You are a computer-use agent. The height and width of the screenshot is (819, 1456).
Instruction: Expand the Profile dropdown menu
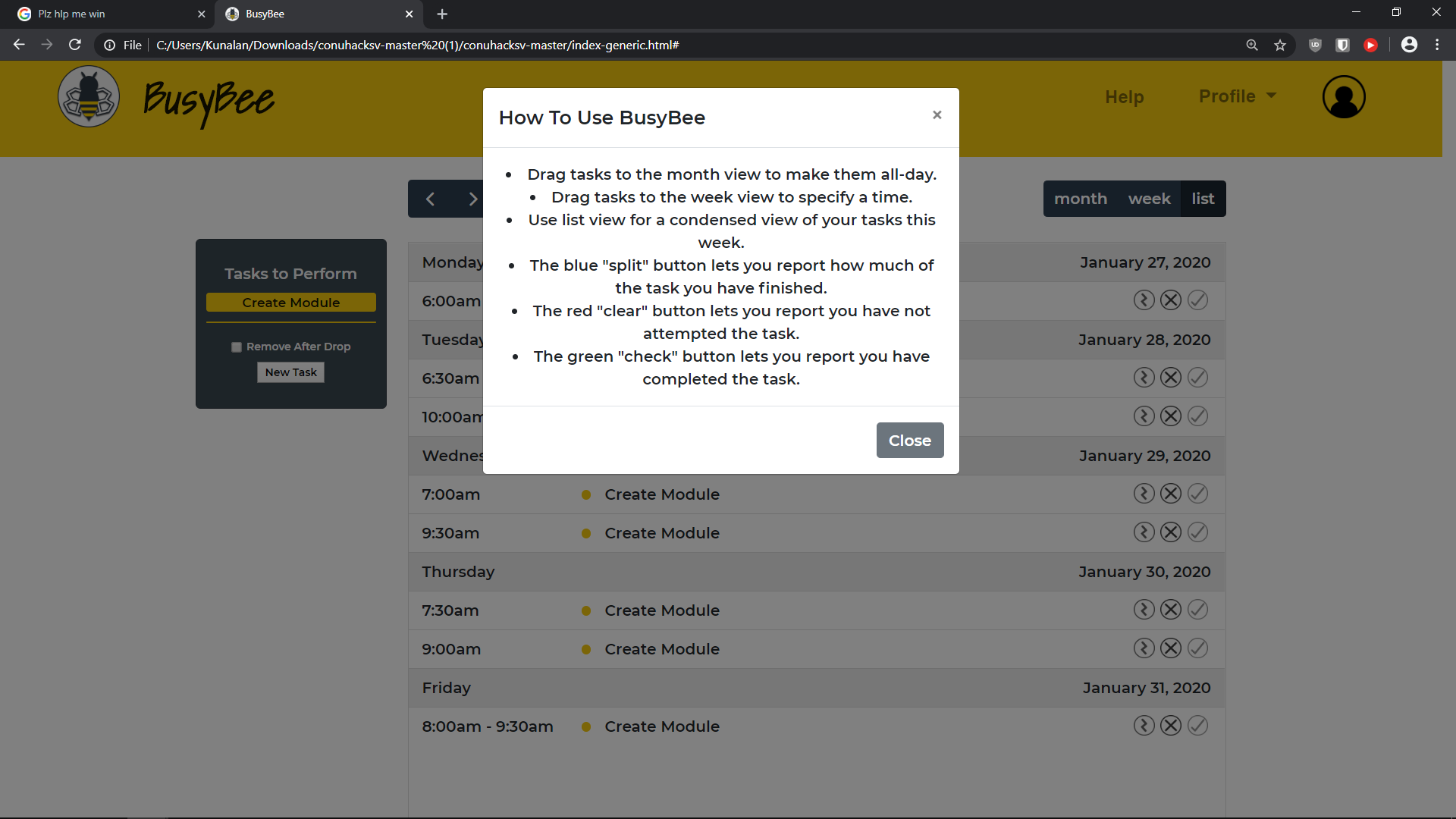[1238, 96]
